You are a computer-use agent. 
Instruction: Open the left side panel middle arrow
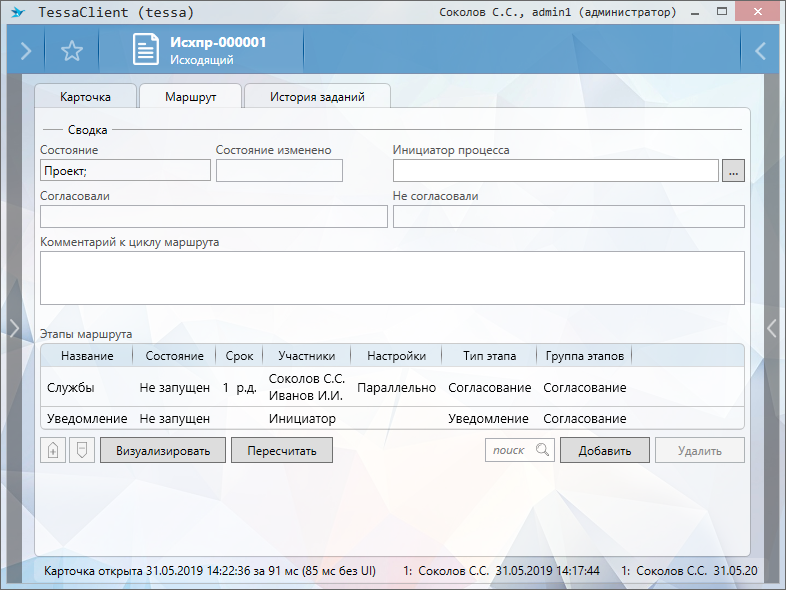(x=13, y=328)
